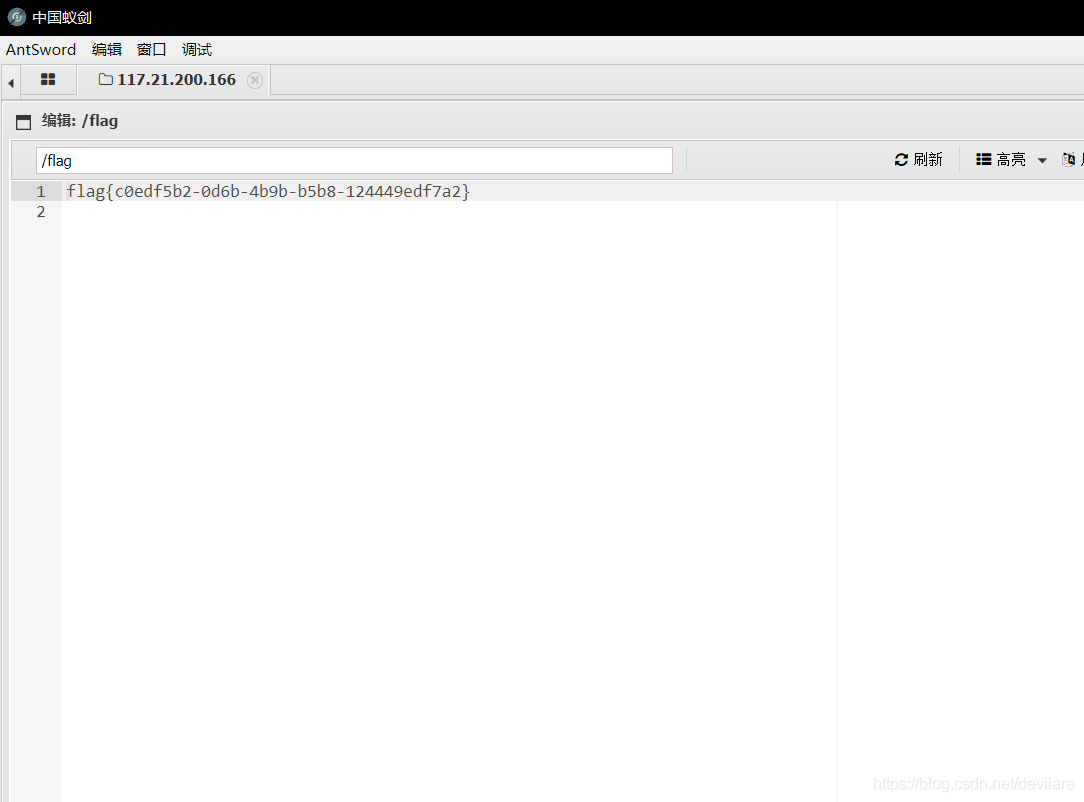
Task: Click the left tab scroll arrow
Action: click(10, 83)
